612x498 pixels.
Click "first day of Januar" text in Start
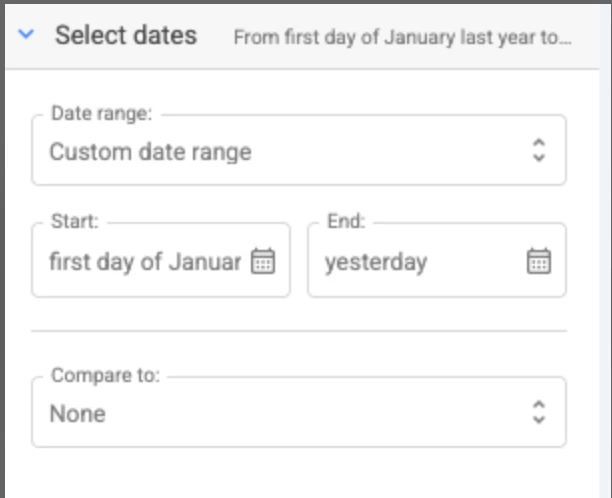click(x=145, y=262)
